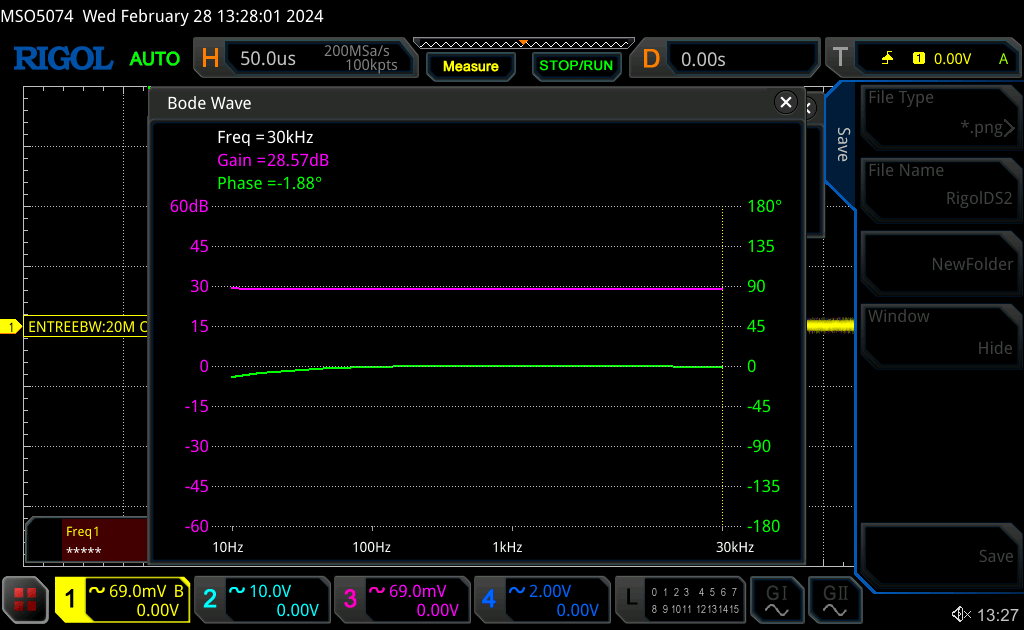Click the channel 1 ENTREE label marker

coord(86,326)
